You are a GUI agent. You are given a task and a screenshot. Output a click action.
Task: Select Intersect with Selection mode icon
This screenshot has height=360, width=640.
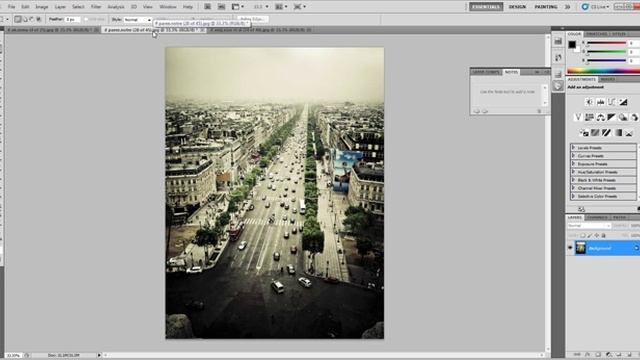(39, 19)
